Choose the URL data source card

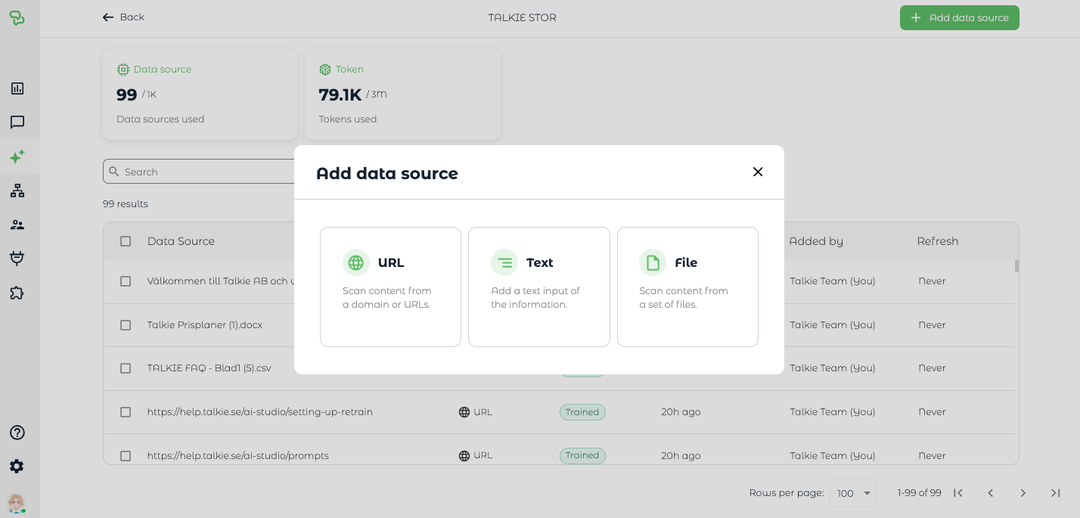(x=391, y=287)
